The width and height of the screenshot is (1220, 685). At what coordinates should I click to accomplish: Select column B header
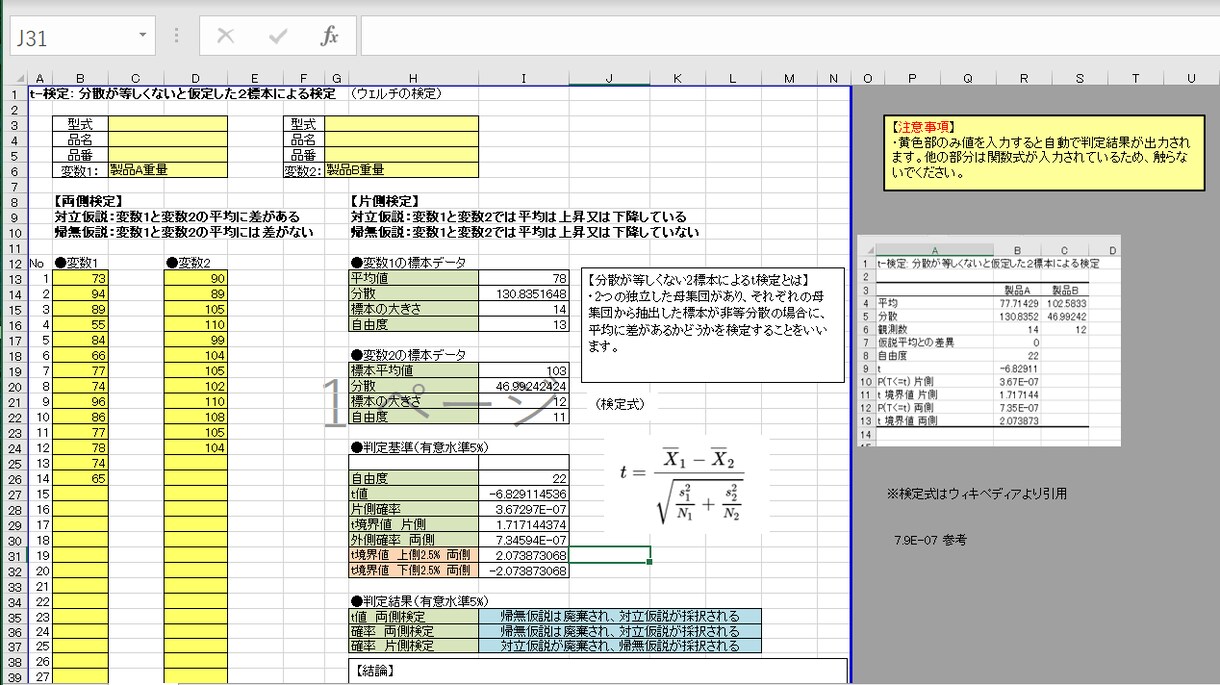pyautogui.click(x=79, y=78)
